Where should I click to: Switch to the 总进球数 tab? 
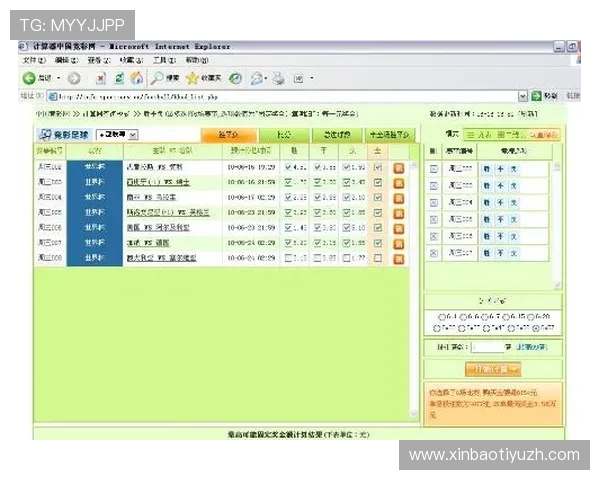[x=337, y=135]
